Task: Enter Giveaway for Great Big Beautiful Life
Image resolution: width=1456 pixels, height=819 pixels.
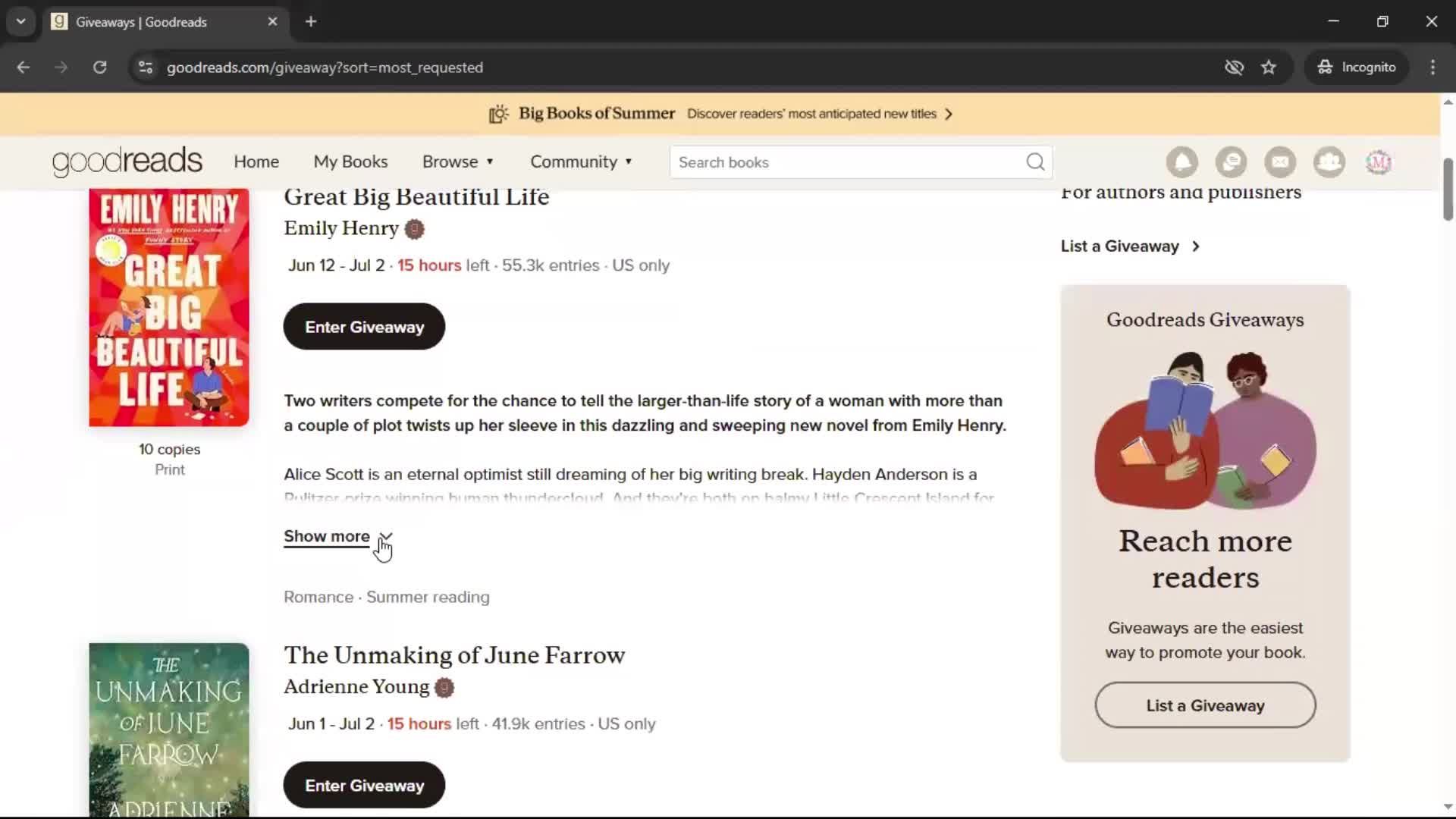Action: click(364, 327)
